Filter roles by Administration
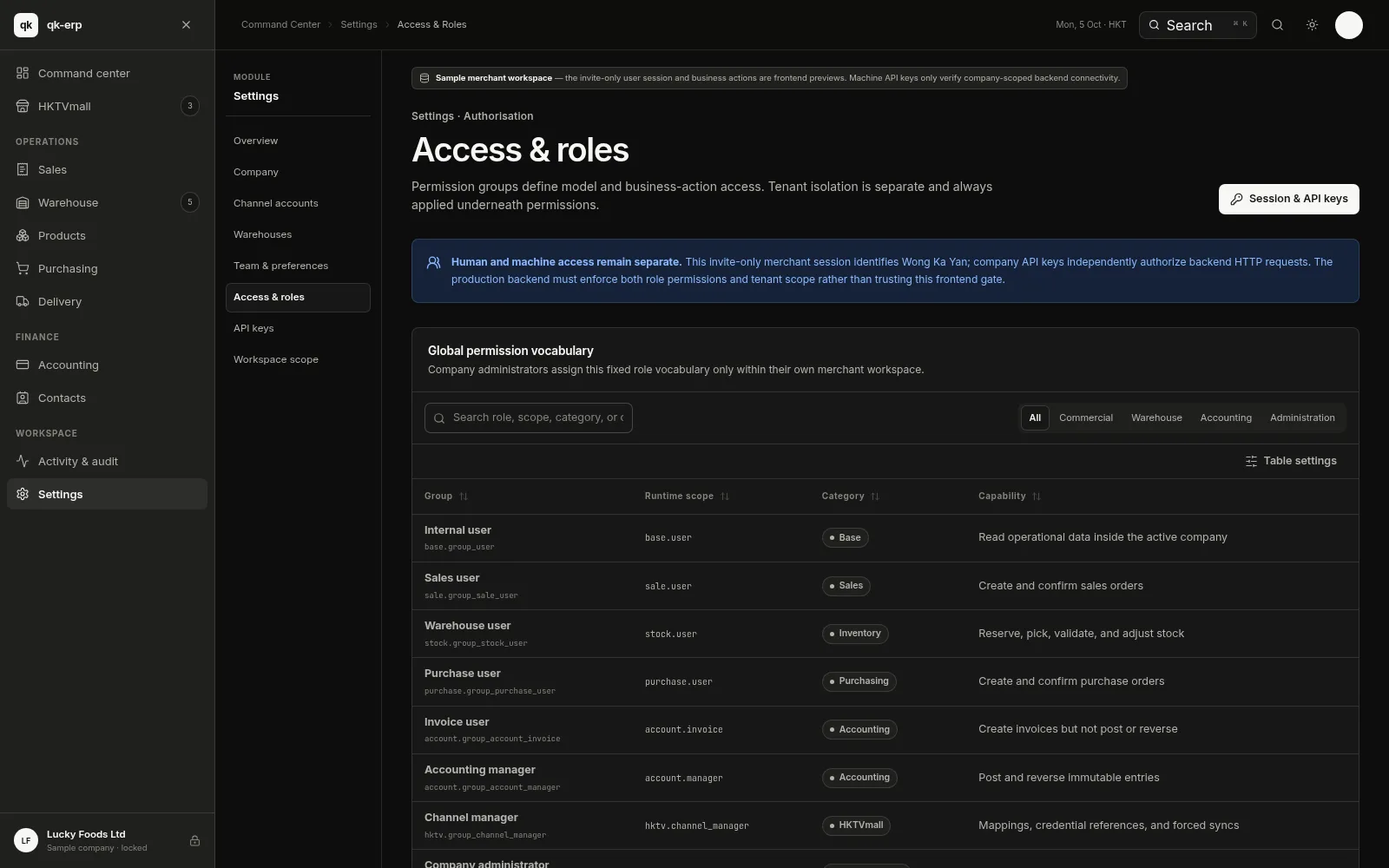Image resolution: width=1389 pixels, height=868 pixels. [1302, 418]
